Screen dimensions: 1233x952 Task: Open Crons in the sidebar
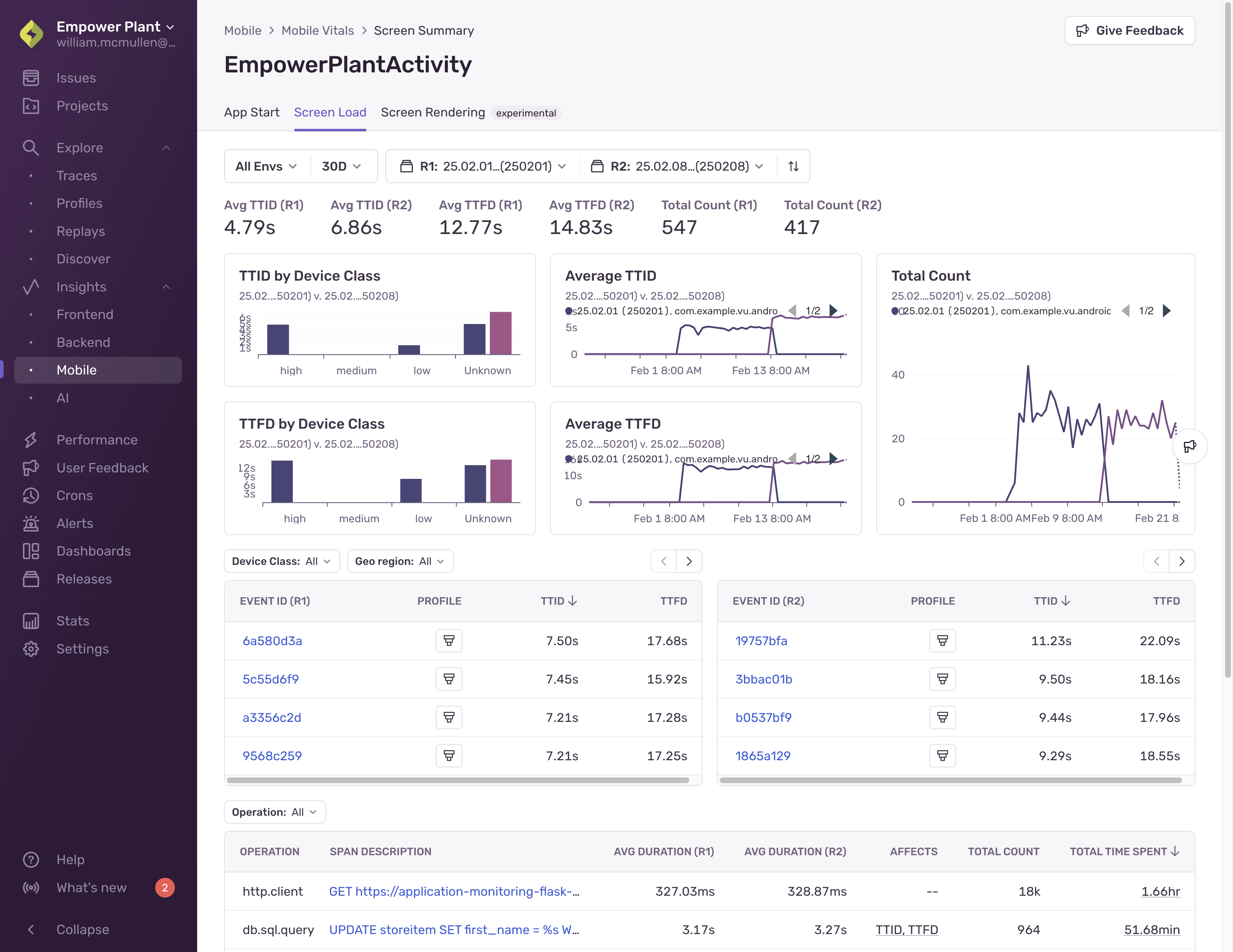[74, 495]
